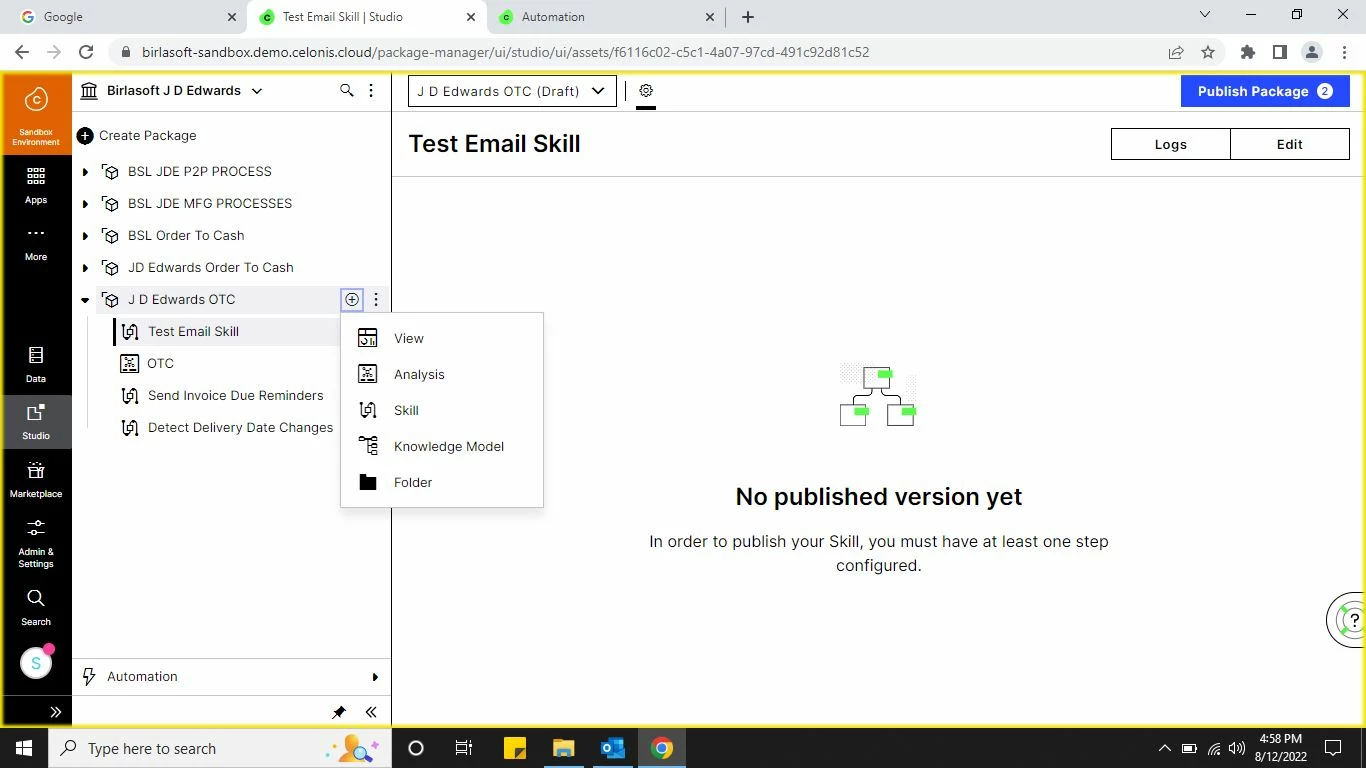This screenshot has height=768, width=1366.
Task: Open the Marketplace
Action: pyautogui.click(x=36, y=480)
